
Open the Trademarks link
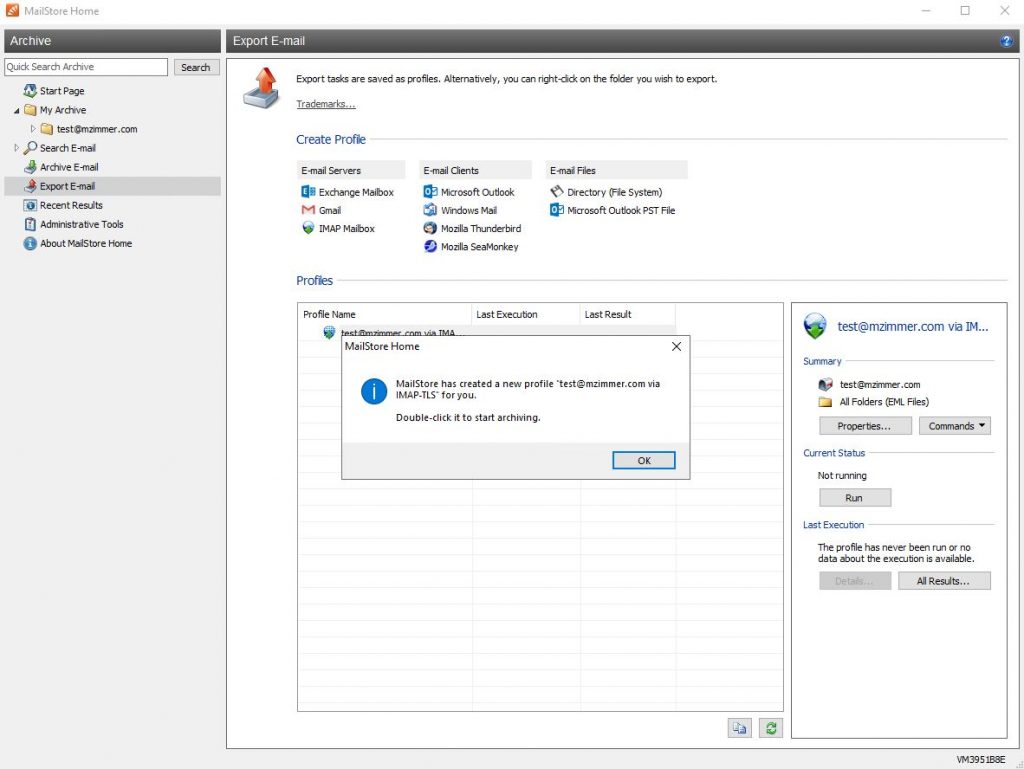pyautogui.click(x=325, y=104)
